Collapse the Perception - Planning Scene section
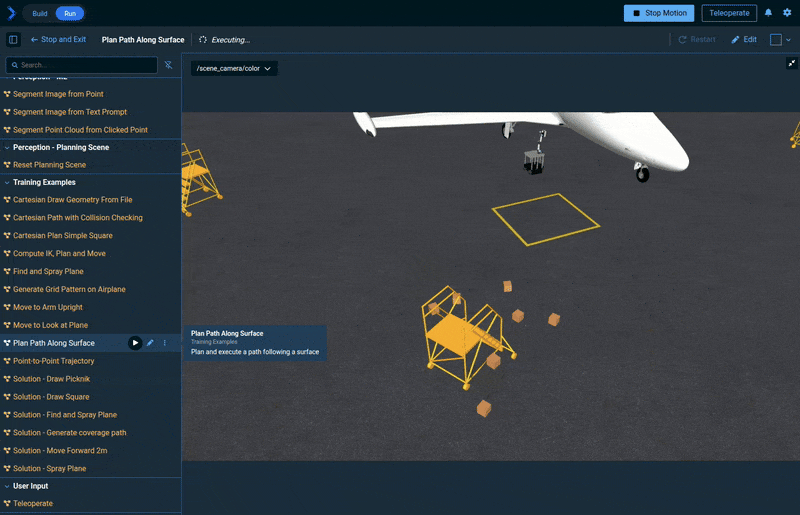The height and width of the screenshot is (515, 800). [7, 147]
